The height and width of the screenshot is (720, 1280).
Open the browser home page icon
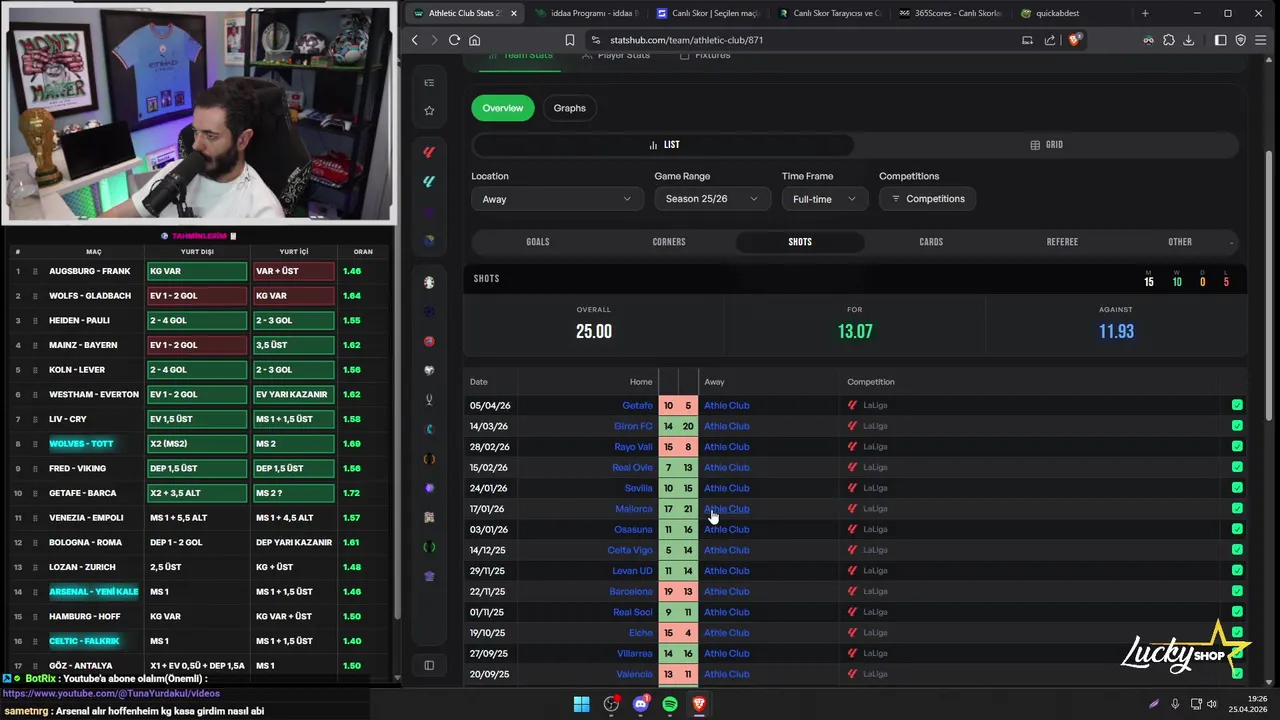click(475, 40)
